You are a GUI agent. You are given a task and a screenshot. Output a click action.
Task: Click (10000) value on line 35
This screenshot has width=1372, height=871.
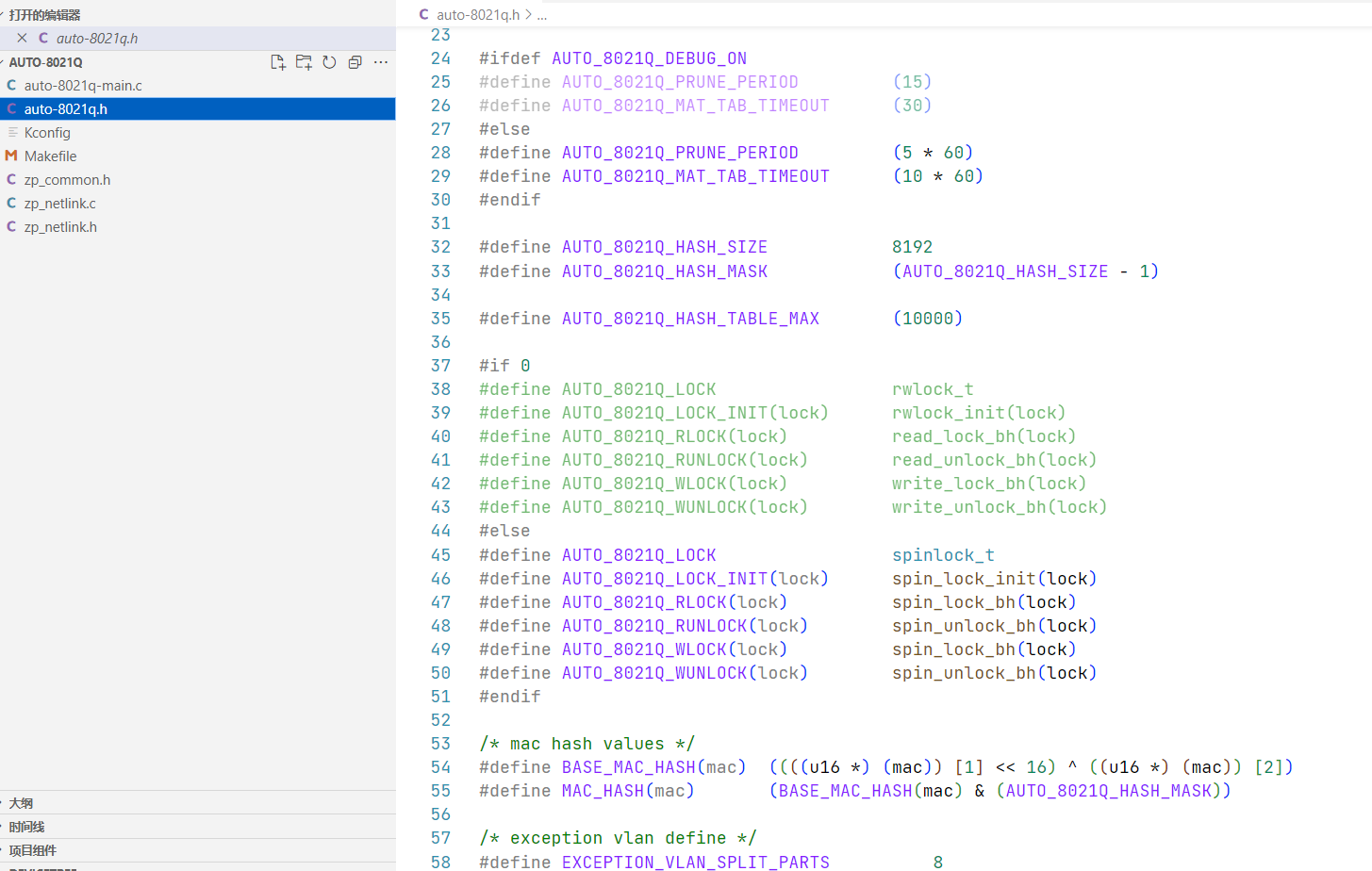[928, 319]
